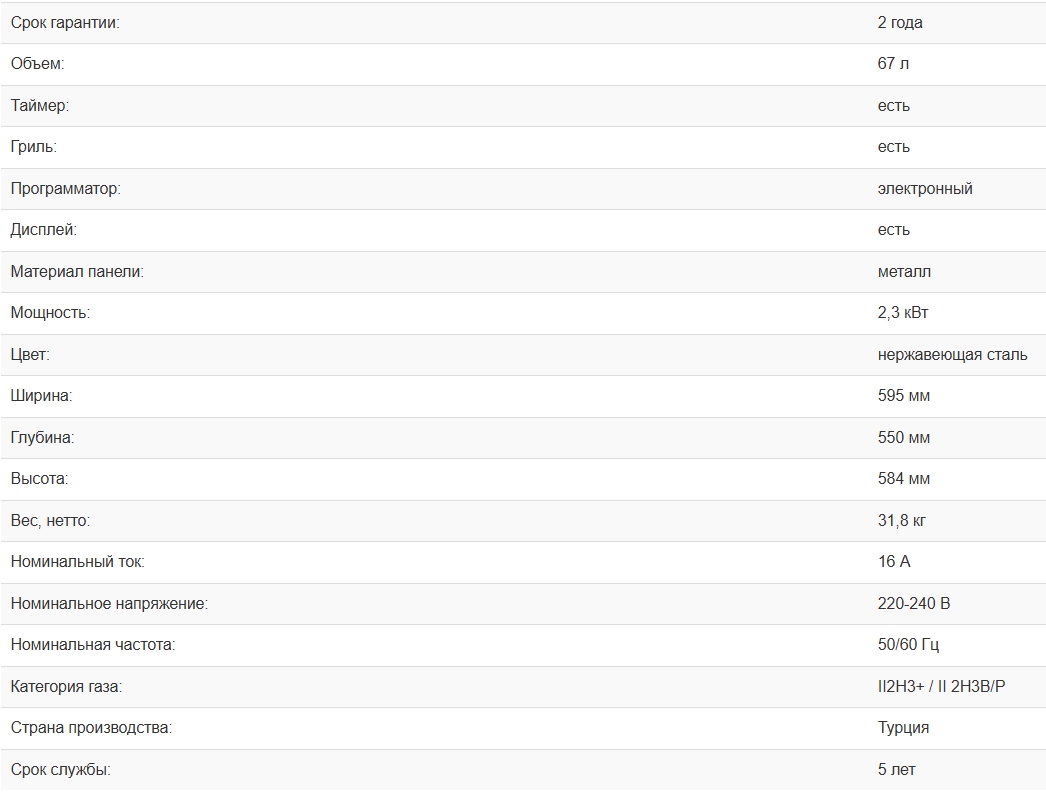Select the "II2H3+ / II 2H3B/P" gas category

tap(941, 687)
